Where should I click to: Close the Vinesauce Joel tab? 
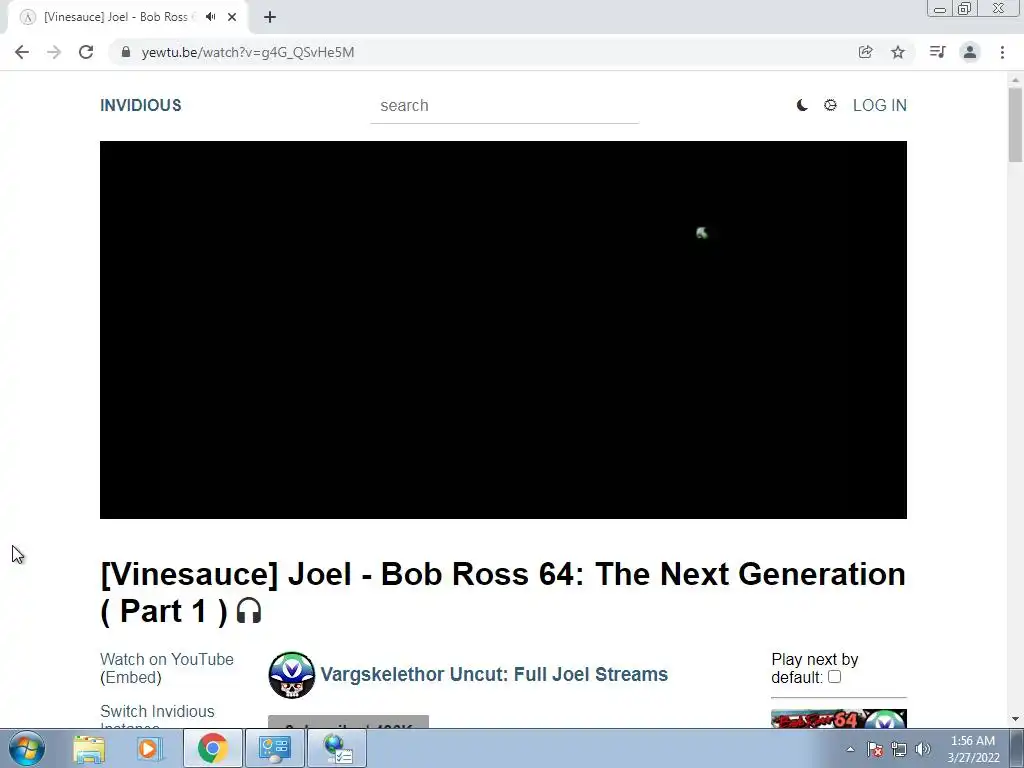coord(232,17)
